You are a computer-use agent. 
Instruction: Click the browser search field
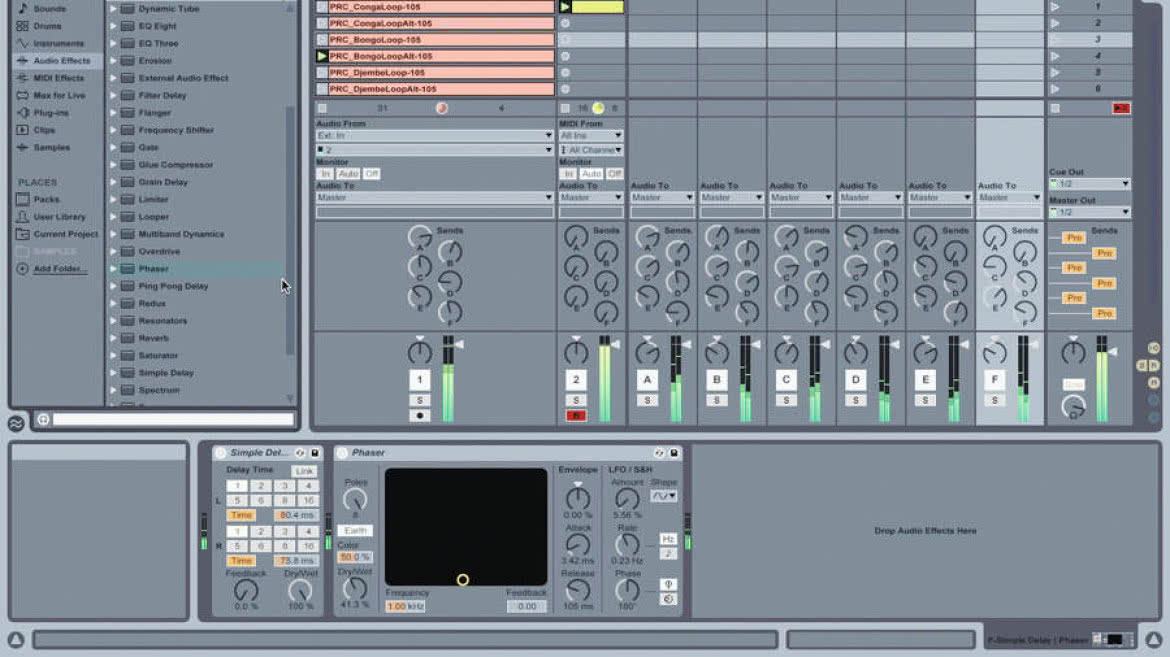(173, 420)
